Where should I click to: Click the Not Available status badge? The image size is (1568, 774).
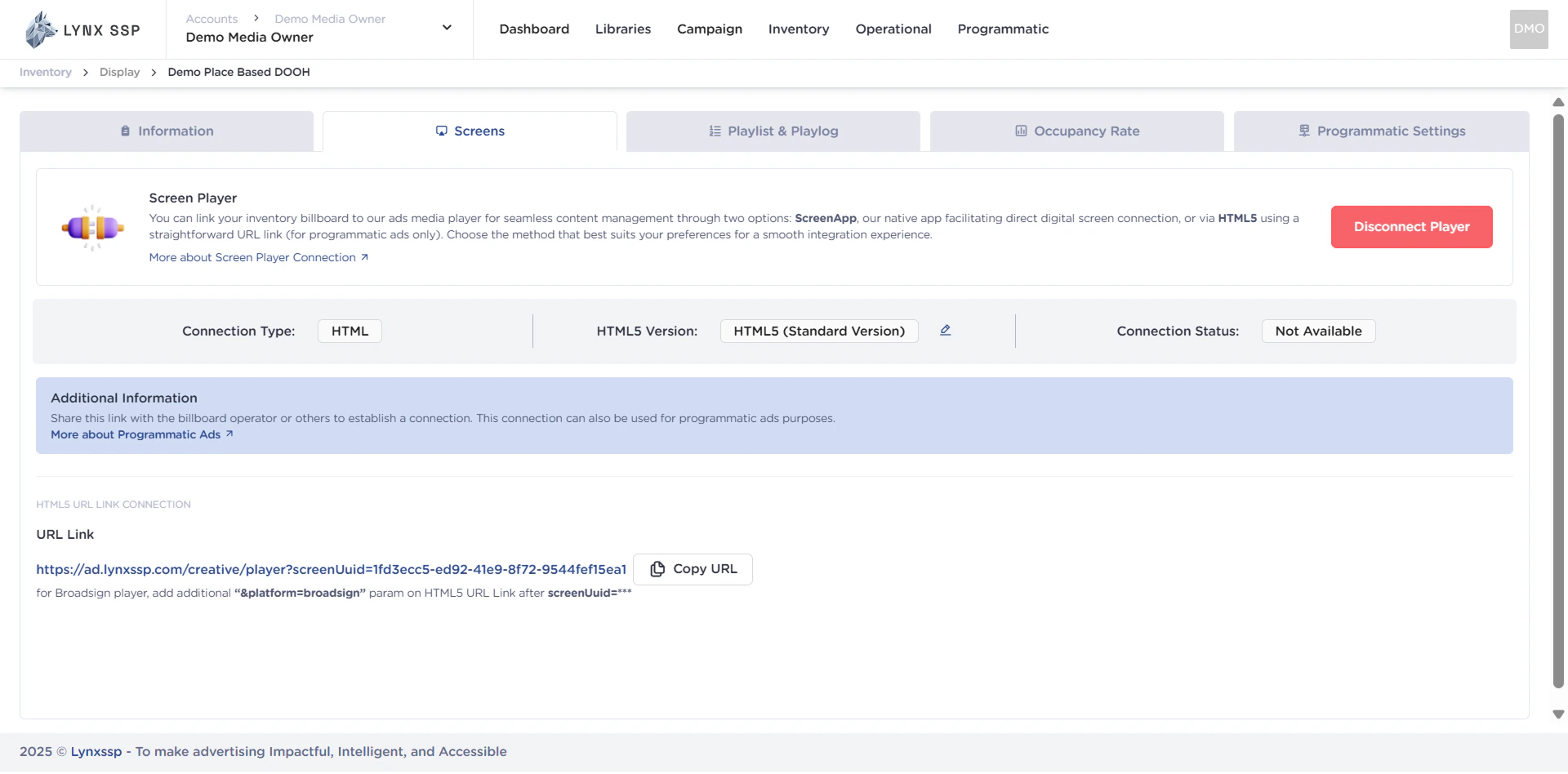click(1318, 331)
